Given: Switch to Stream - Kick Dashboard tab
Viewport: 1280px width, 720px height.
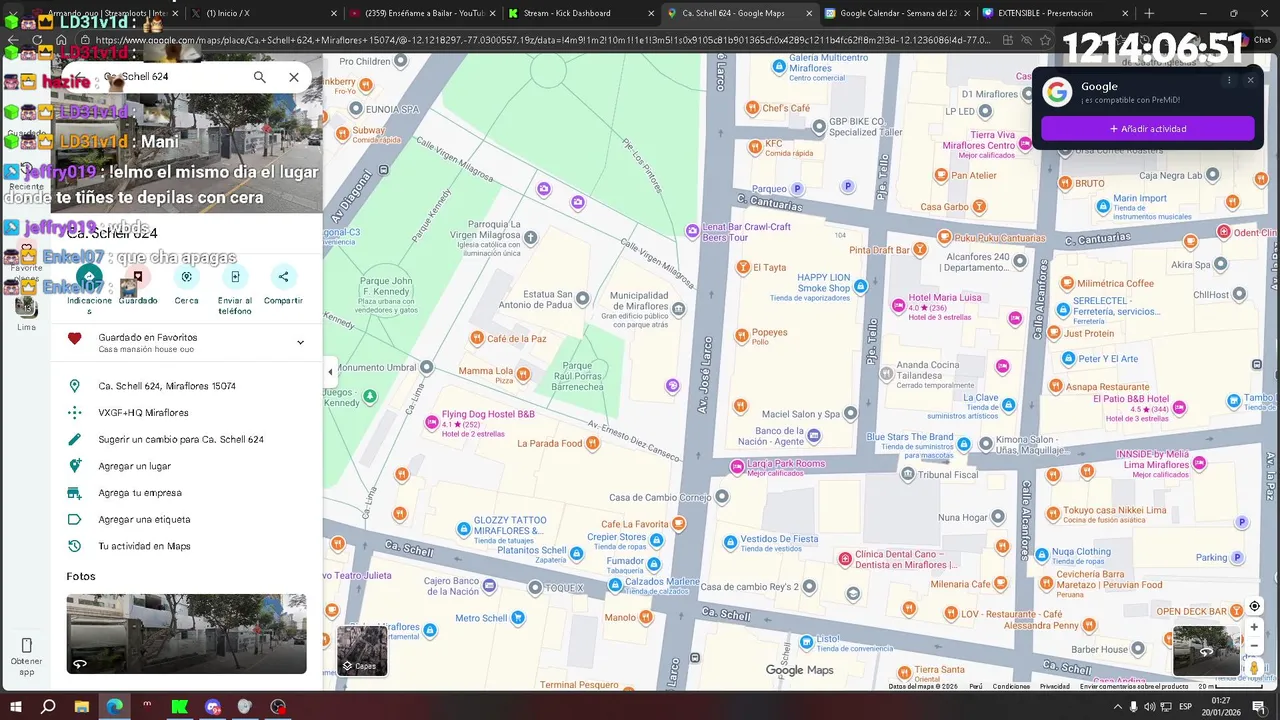Looking at the screenshot, I should (x=578, y=13).
